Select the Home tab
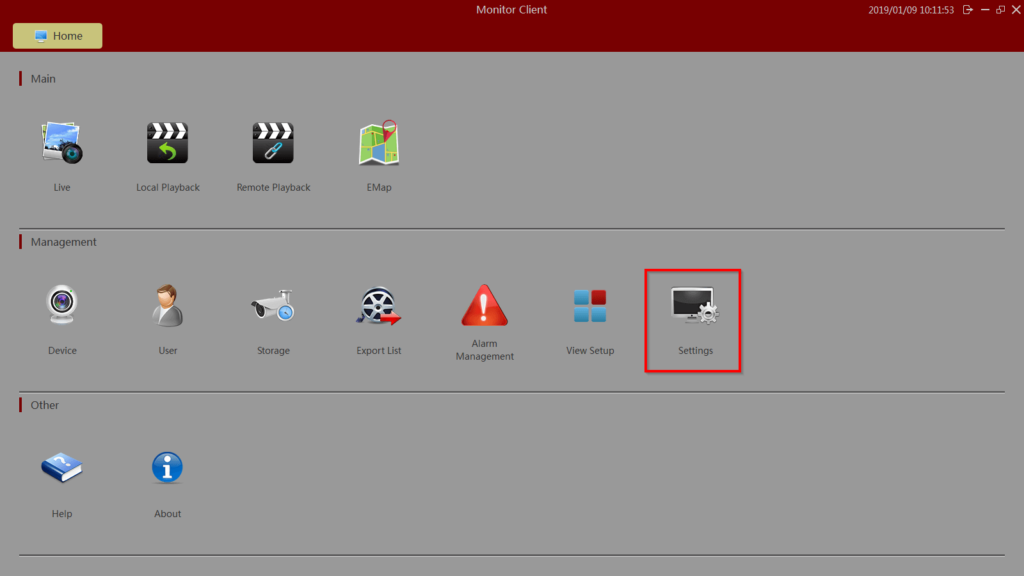Image resolution: width=1024 pixels, height=576 pixels. [57, 35]
